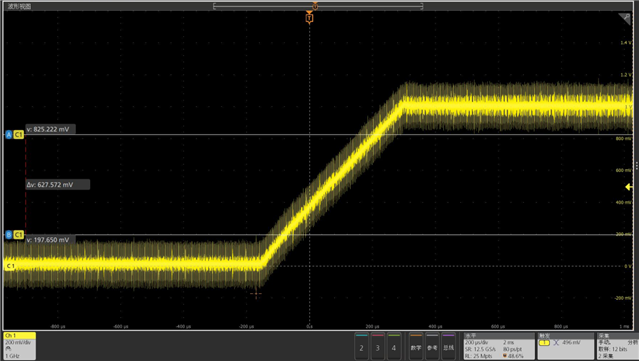Click the draw-a-box tool in the graticule corner
The width and height of the screenshot is (639, 361).
[x=625, y=18]
